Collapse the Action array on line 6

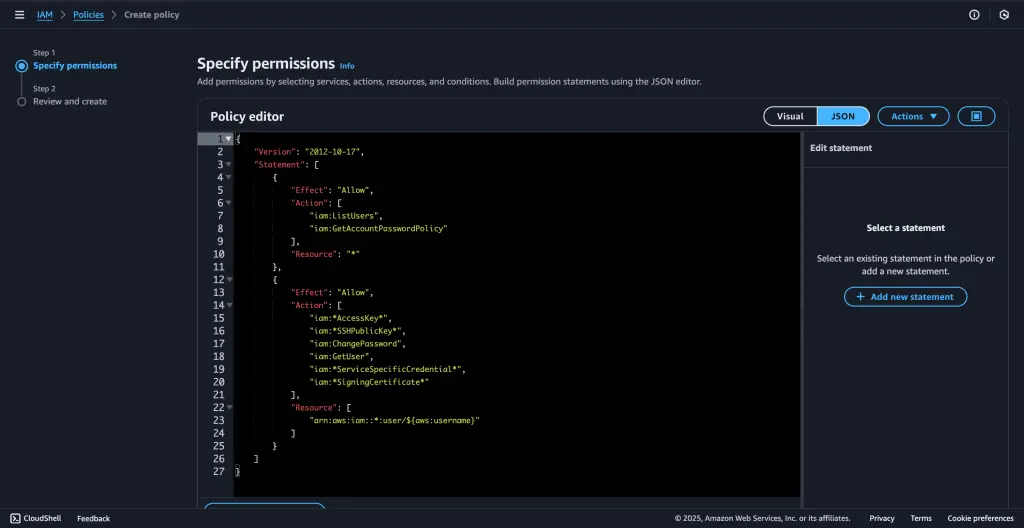[229, 203]
